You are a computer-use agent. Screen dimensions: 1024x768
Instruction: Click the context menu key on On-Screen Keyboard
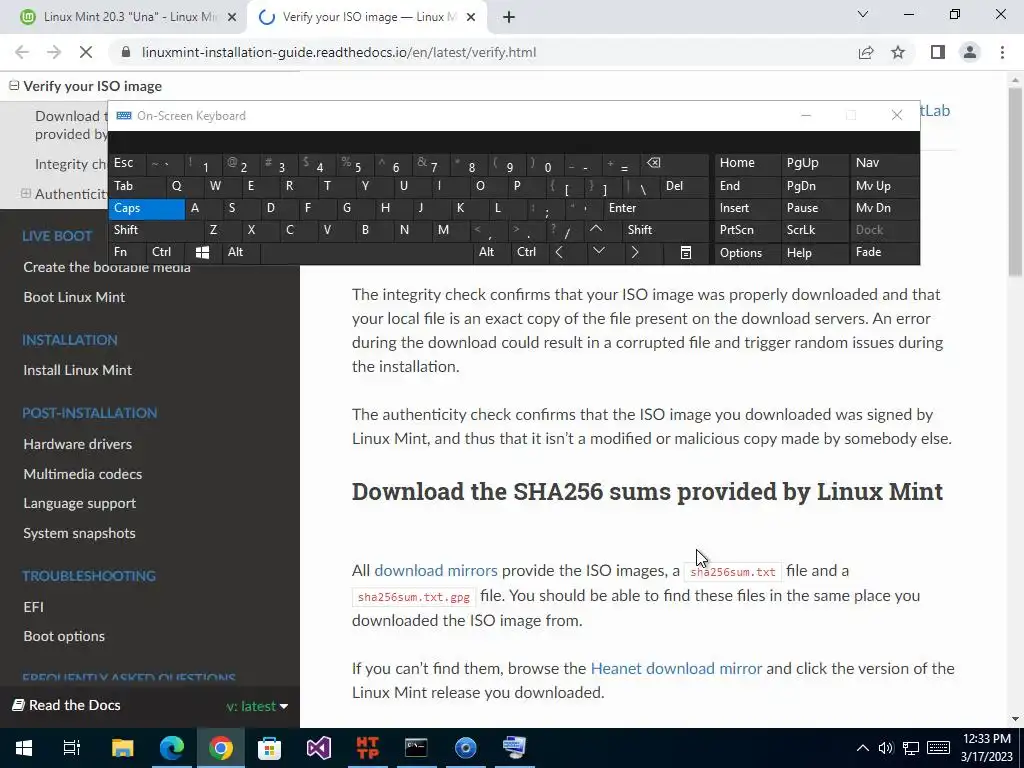coord(686,252)
